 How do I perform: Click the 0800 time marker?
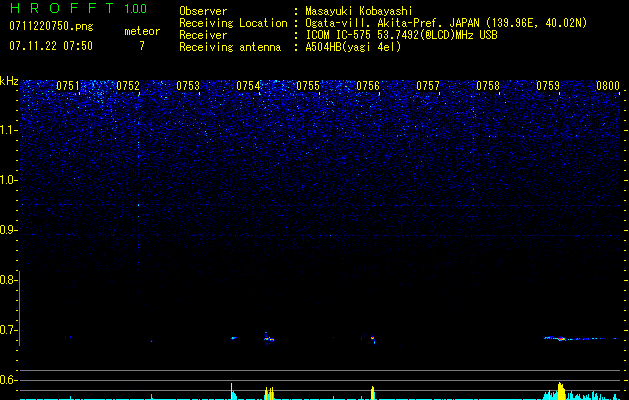pos(608,86)
